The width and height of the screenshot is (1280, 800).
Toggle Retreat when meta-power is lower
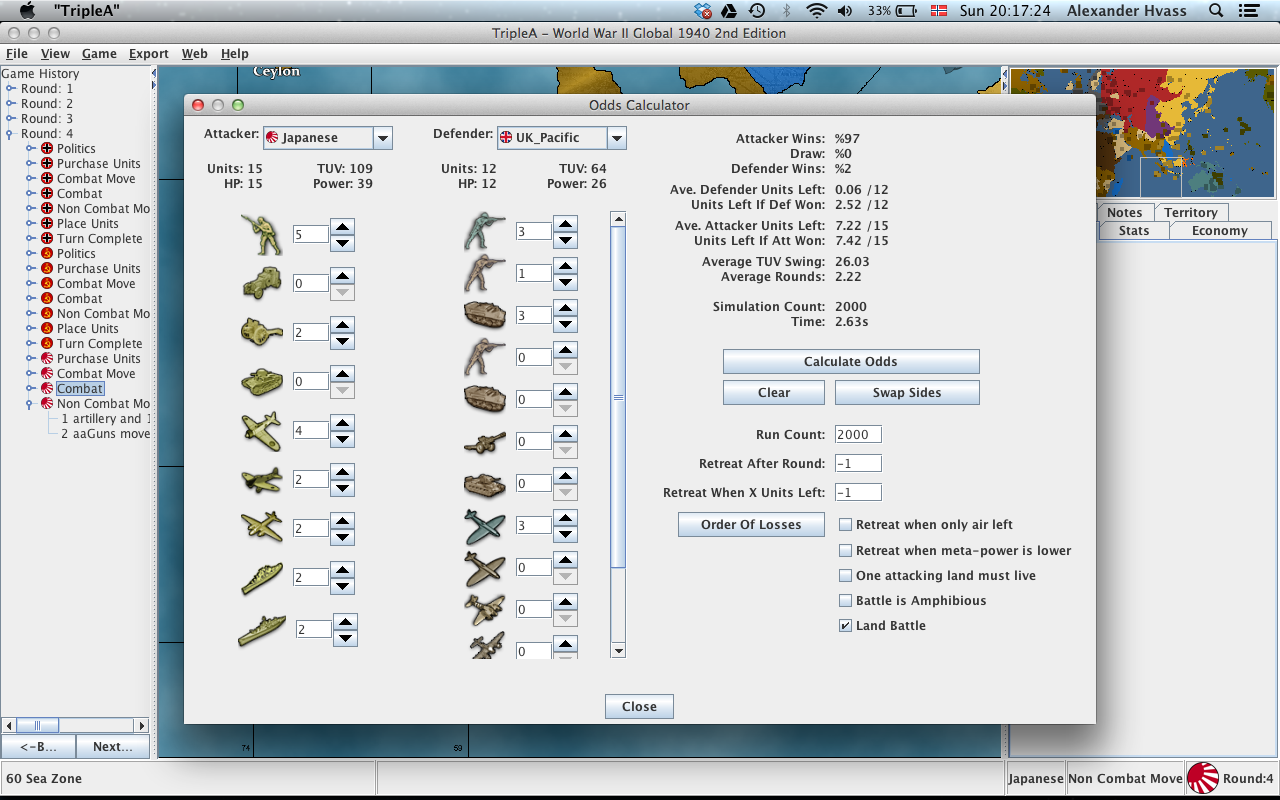click(846, 550)
